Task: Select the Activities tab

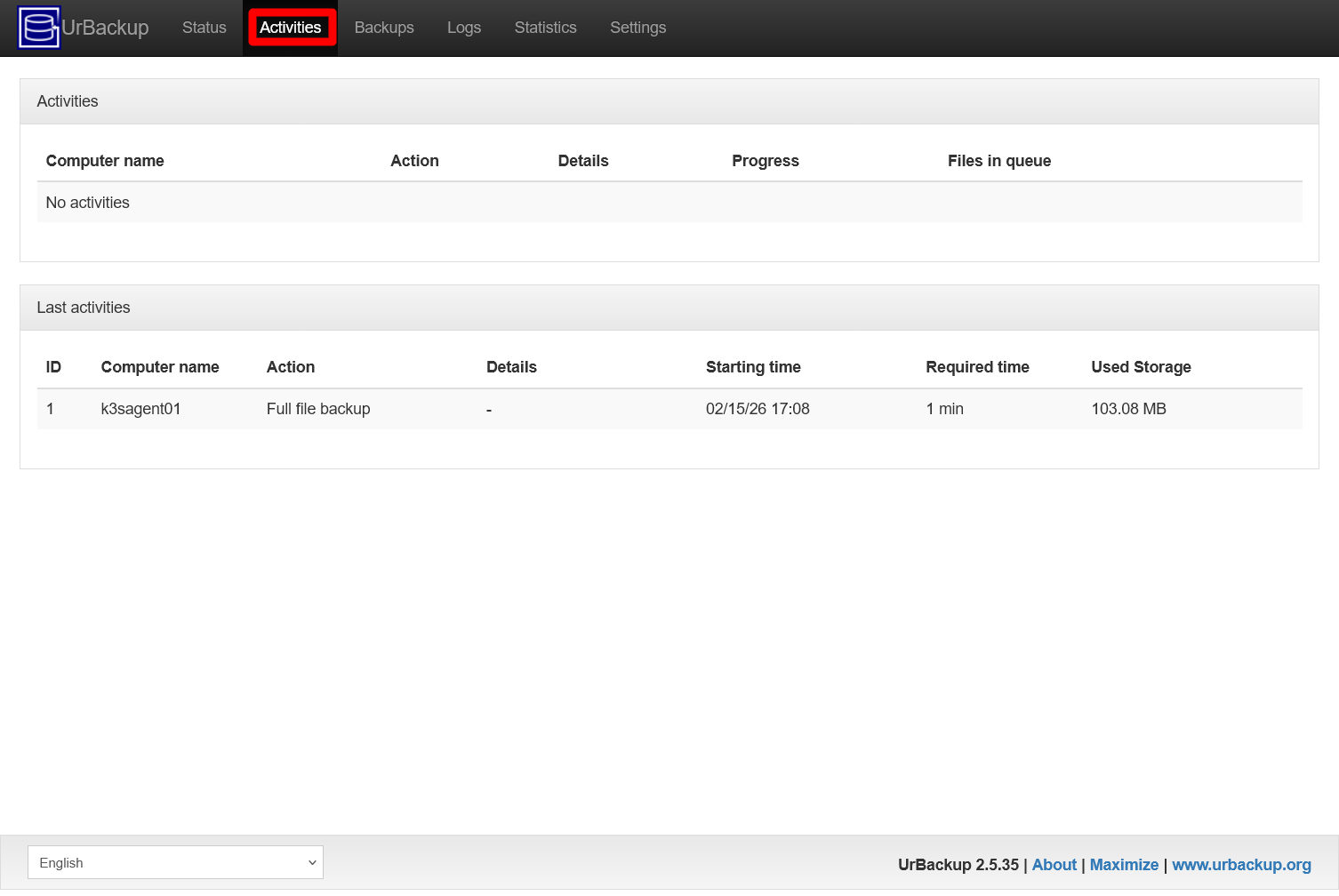Action: [x=291, y=28]
